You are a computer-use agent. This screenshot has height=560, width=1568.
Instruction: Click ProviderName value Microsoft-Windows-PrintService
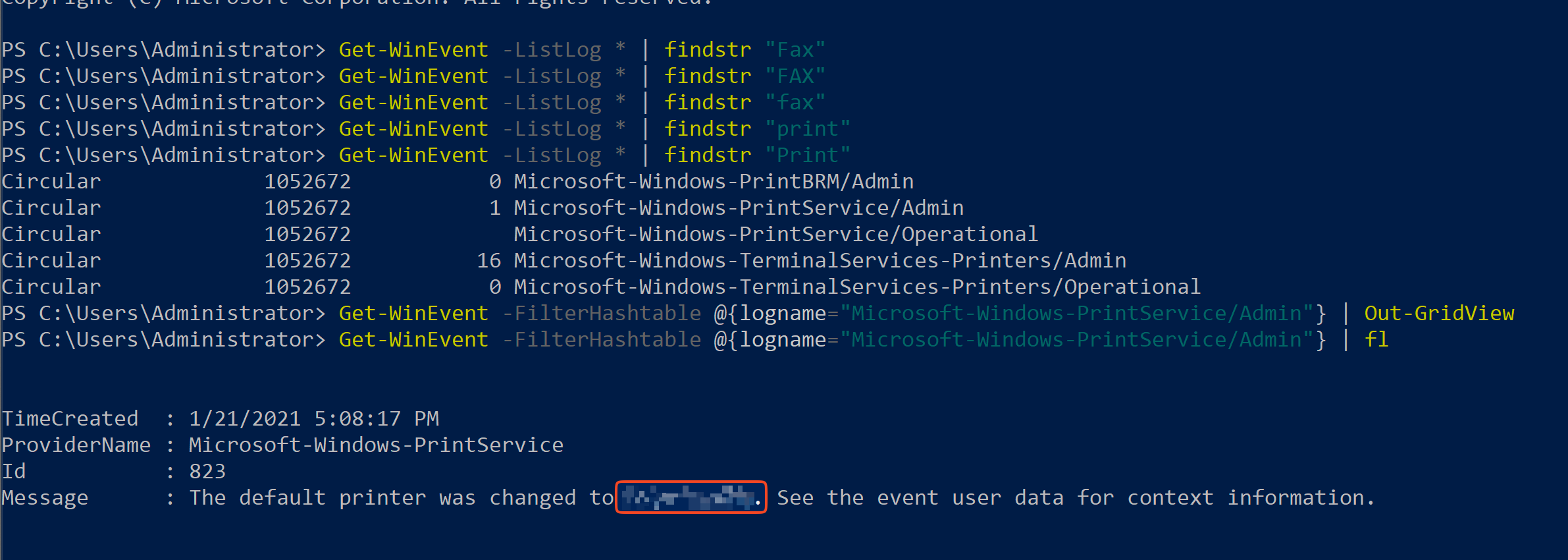pos(376,445)
